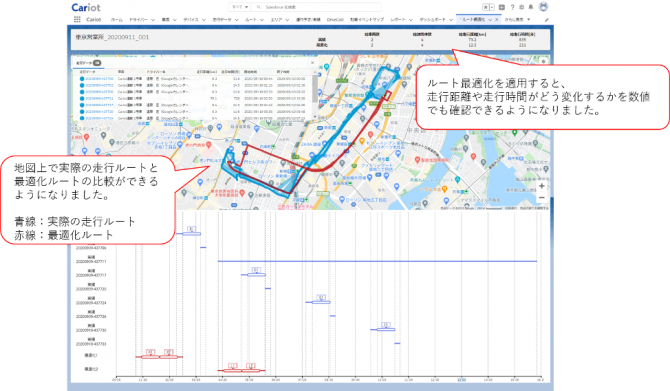Open the setup gear icon

point(522,7)
